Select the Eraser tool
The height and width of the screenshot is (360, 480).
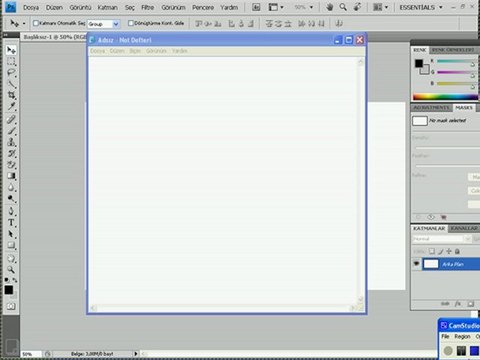click(11, 165)
